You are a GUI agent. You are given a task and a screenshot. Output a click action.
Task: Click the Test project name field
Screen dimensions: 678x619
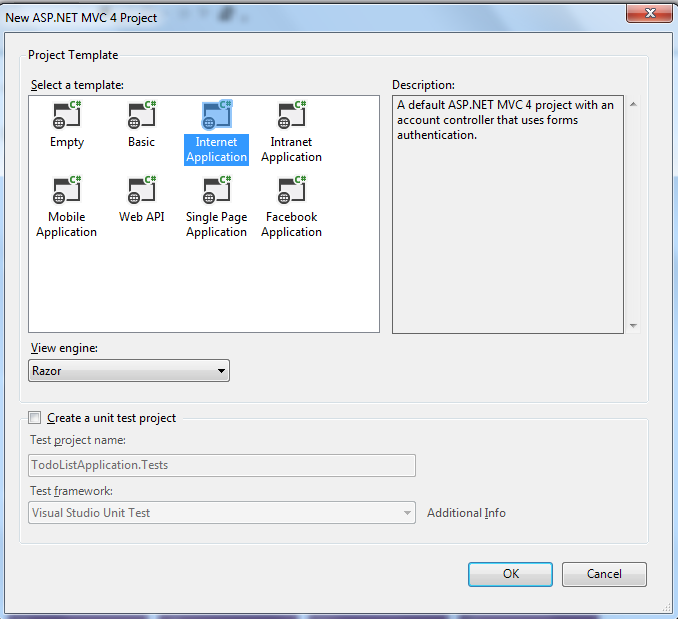pos(222,465)
